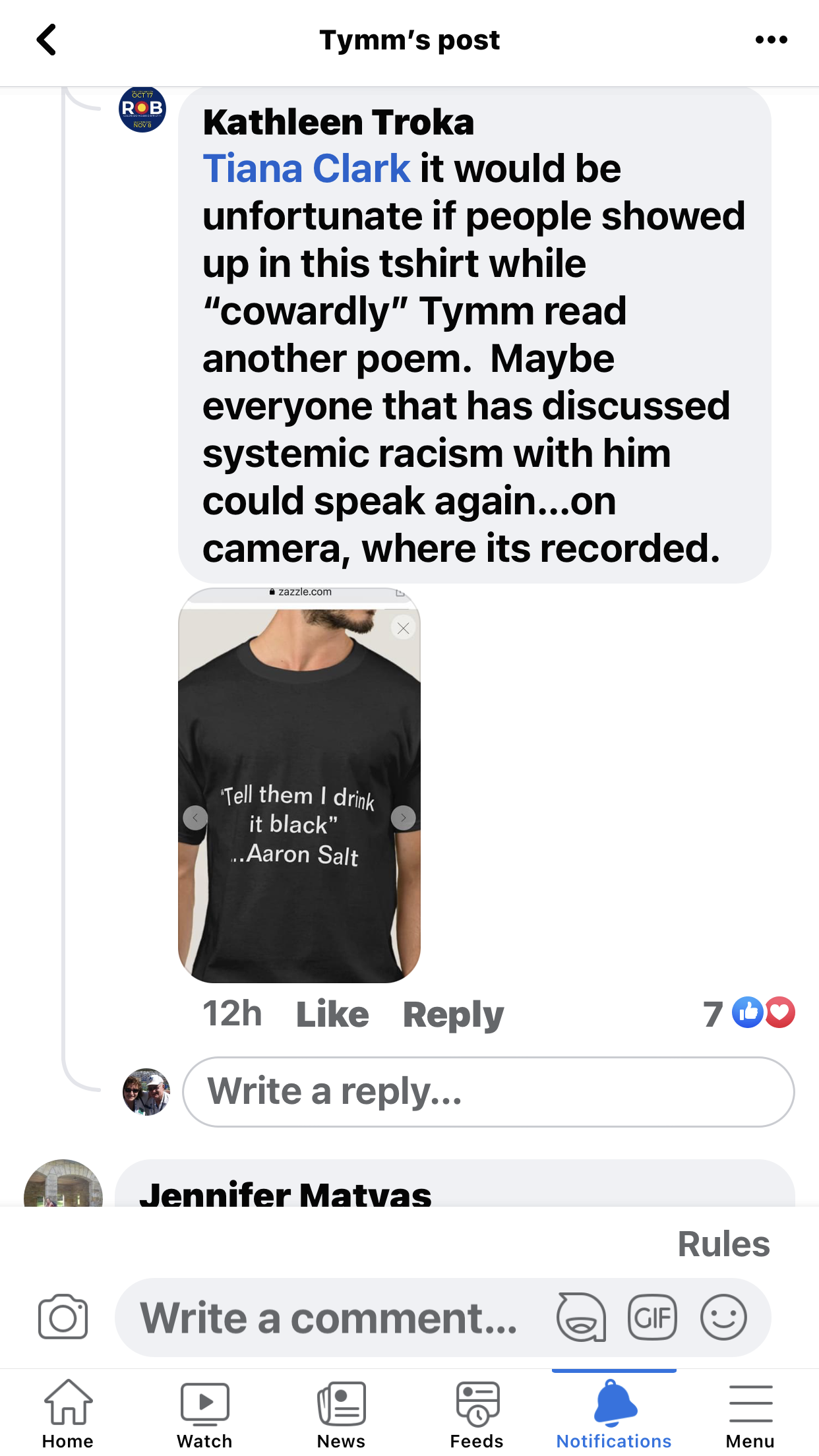819x1456 pixels.
Task: Open Kathleen Troka's profile picture
Action: tap(142, 109)
